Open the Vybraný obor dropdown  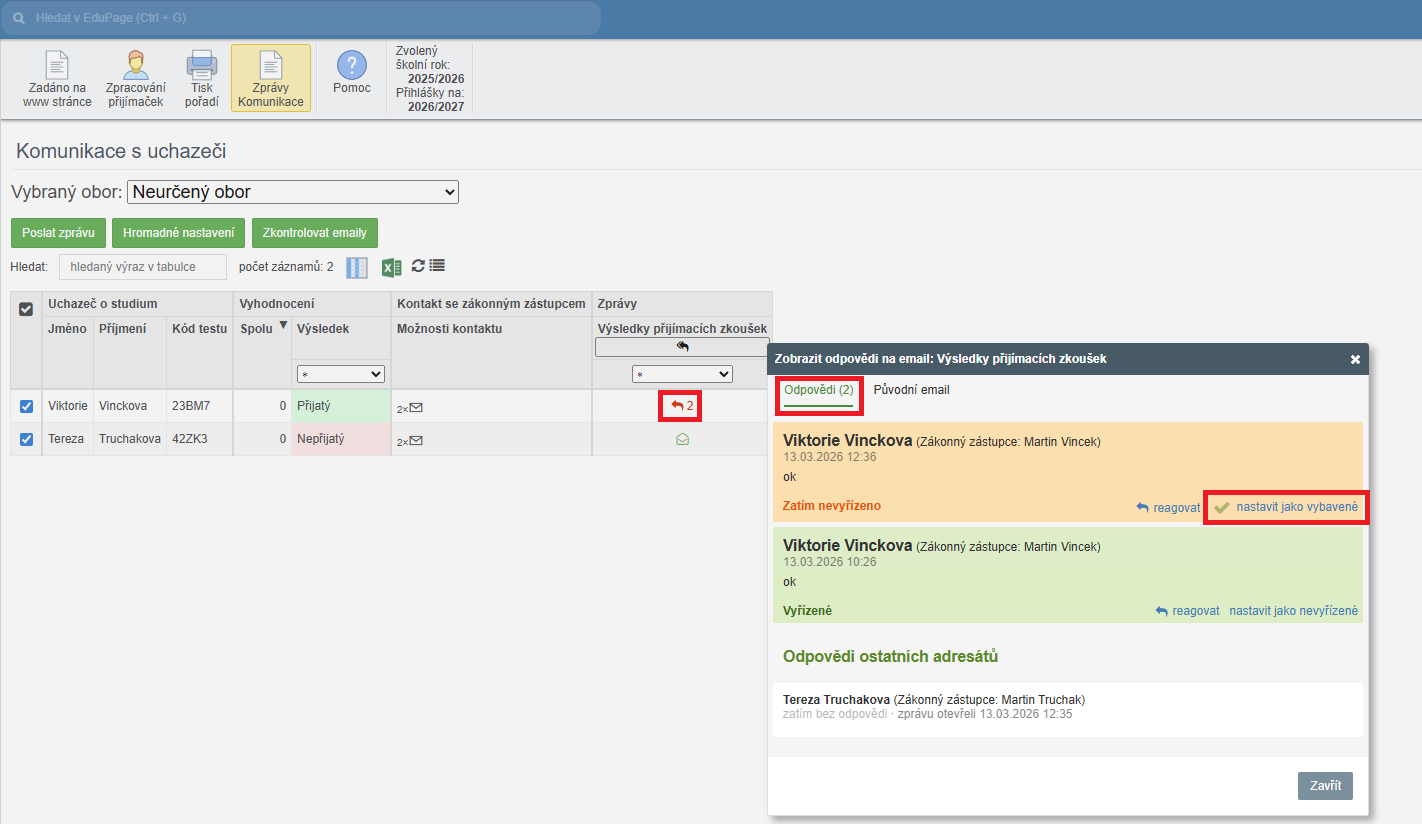(x=292, y=192)
